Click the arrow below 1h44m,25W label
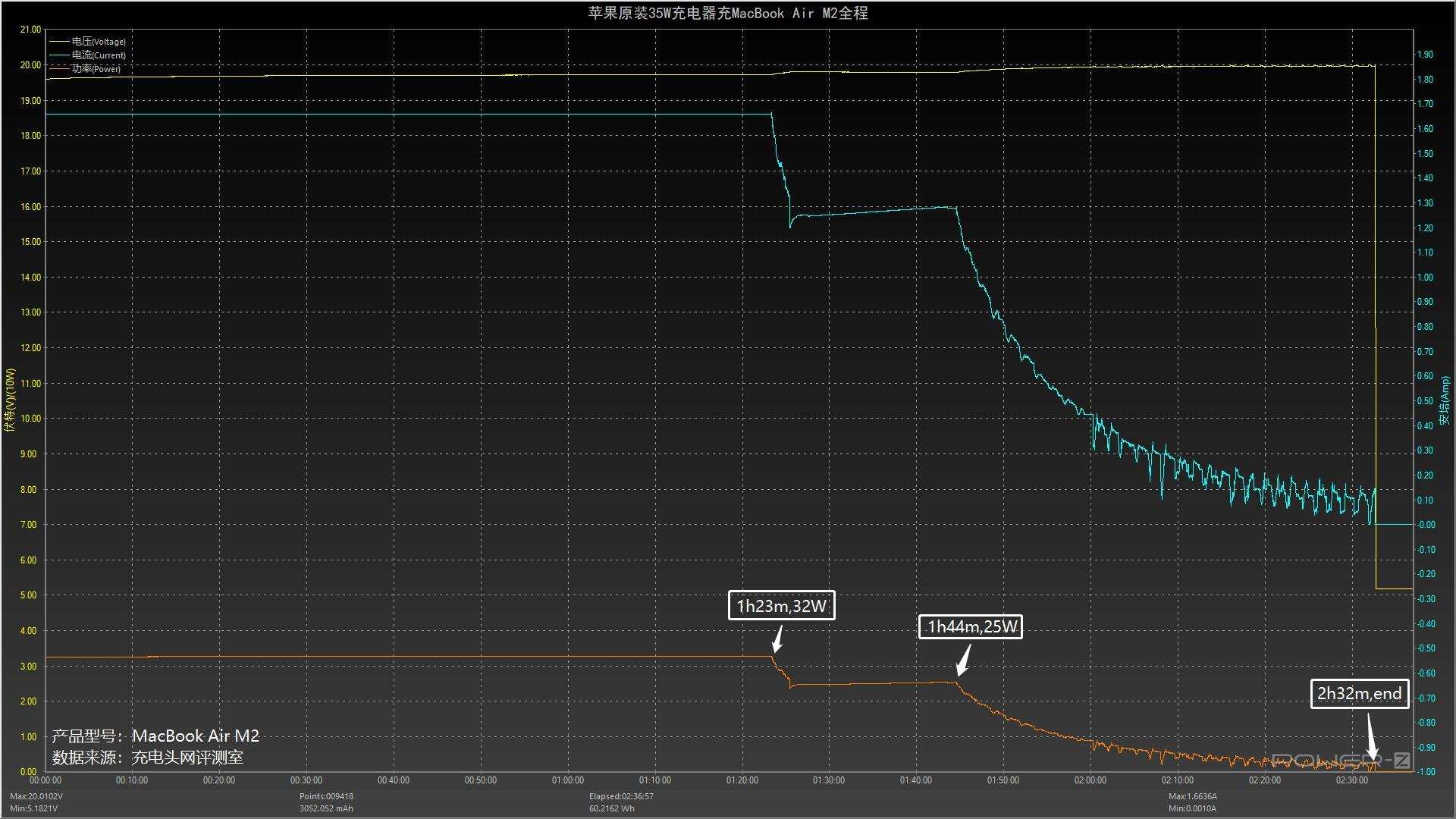This screenshot has height=819, width=1456. click(963, 661)
